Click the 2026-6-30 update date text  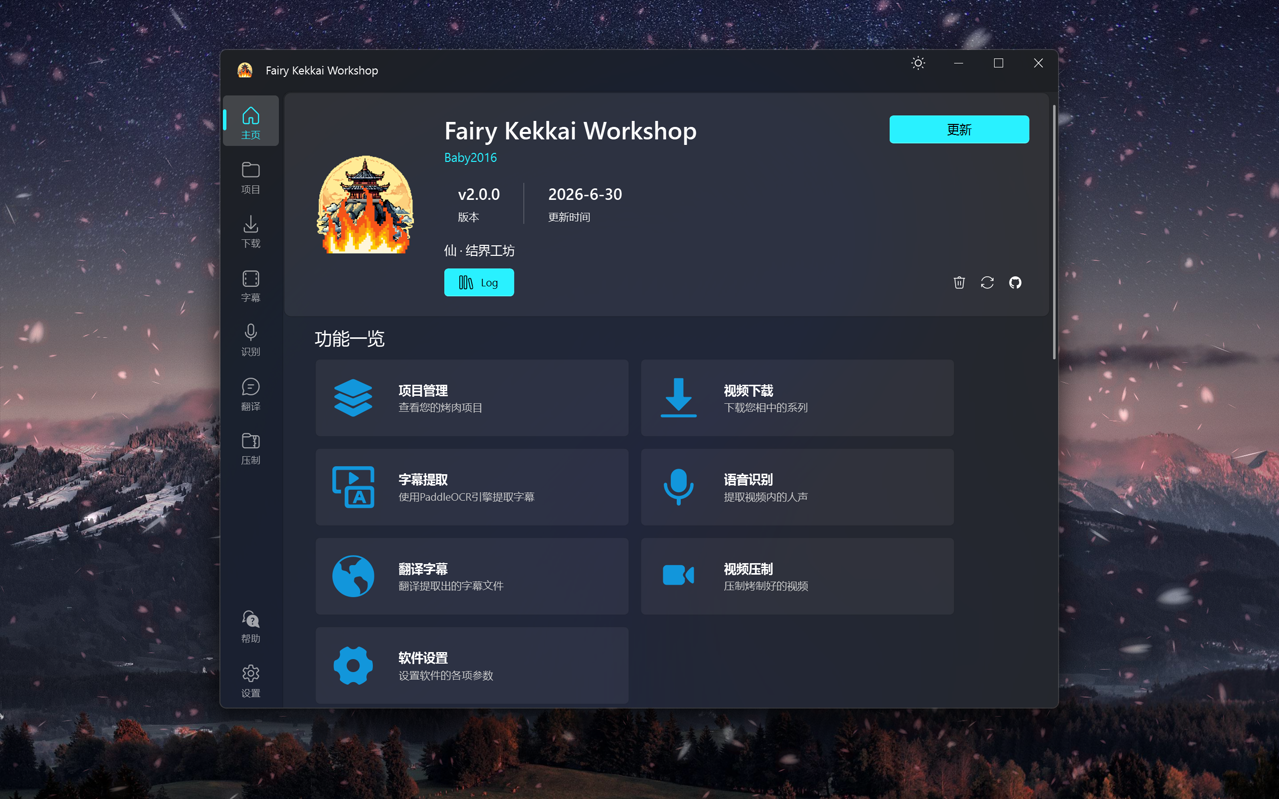(x=585, y=194)
